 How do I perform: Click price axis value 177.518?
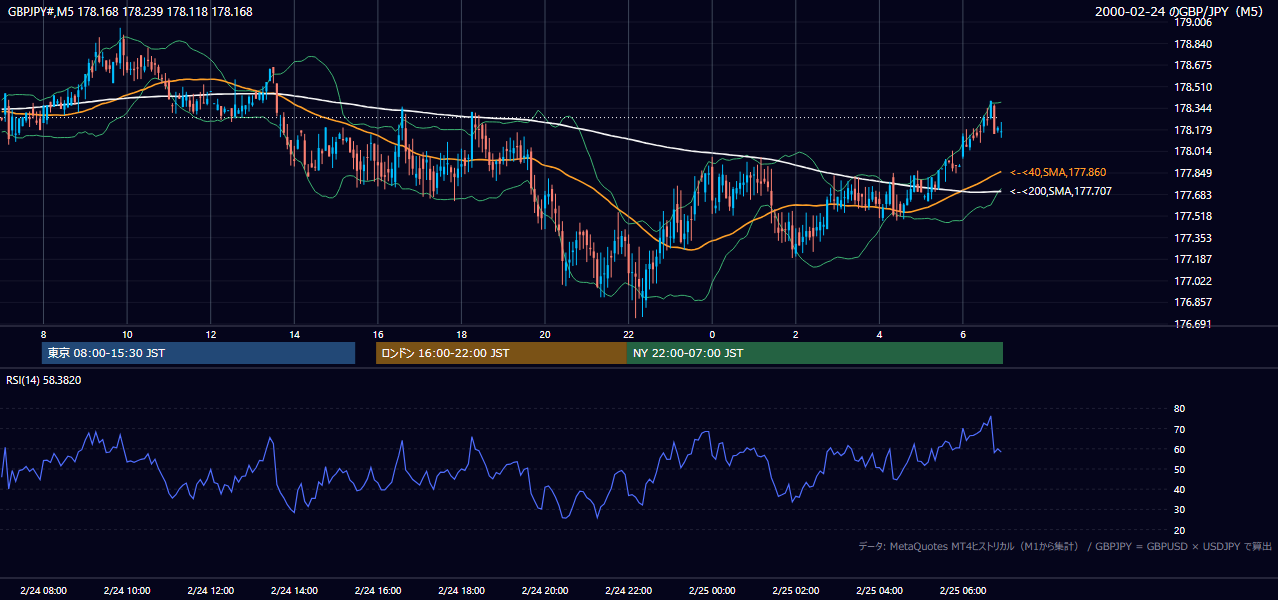tap(1193, 216)
